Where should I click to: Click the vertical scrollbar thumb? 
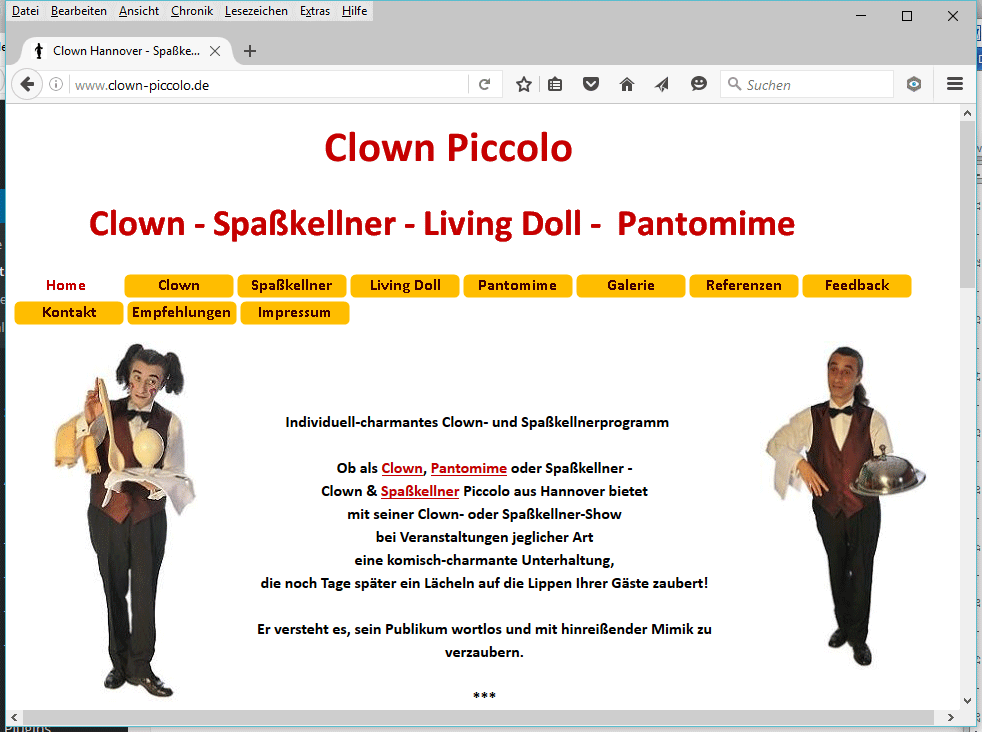point(968,204)
